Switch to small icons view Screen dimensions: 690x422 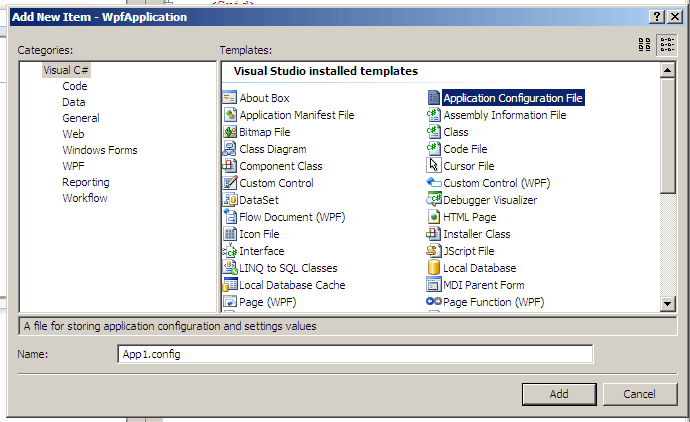click(667, 44)
